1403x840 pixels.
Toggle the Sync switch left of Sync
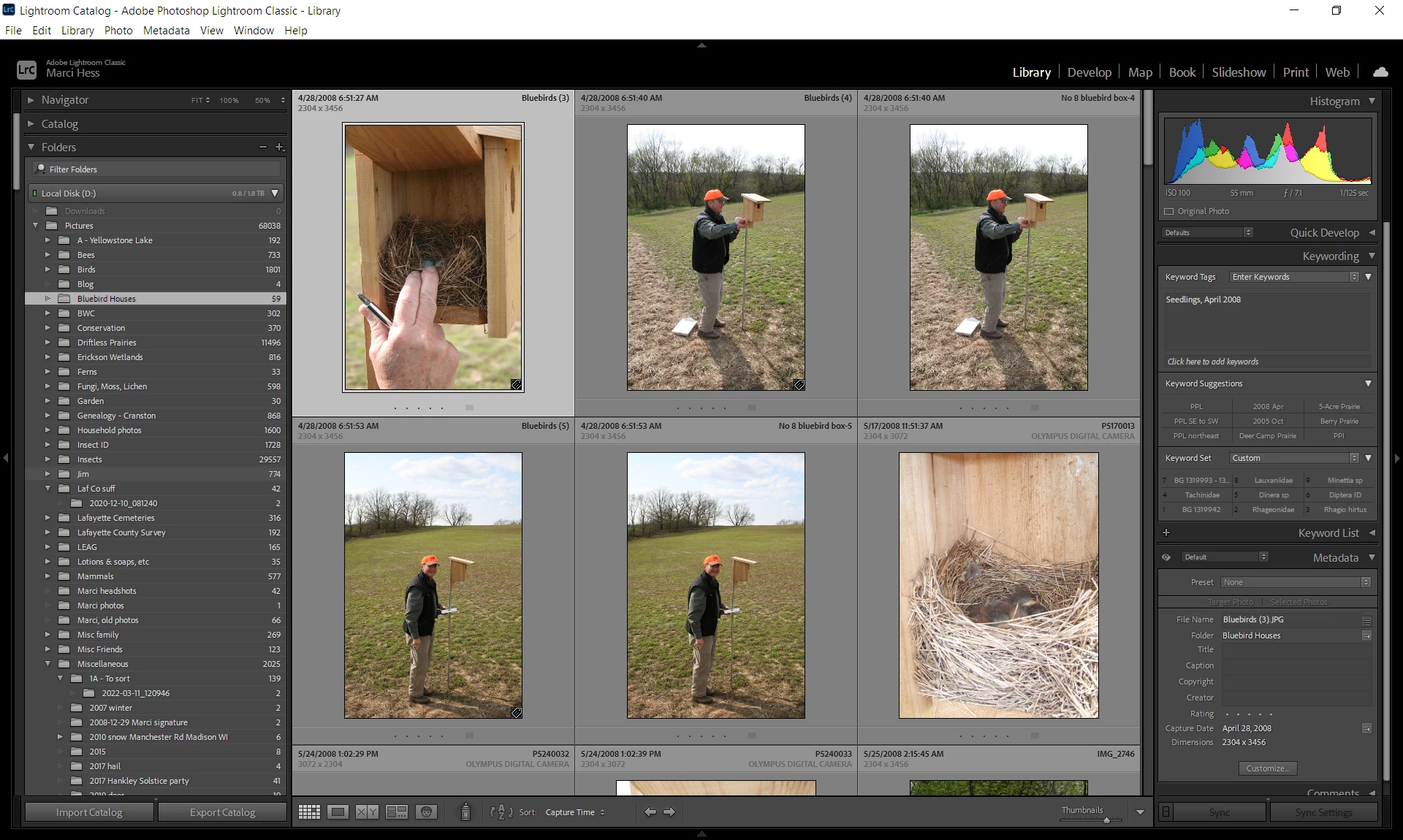pos(1166,812)
